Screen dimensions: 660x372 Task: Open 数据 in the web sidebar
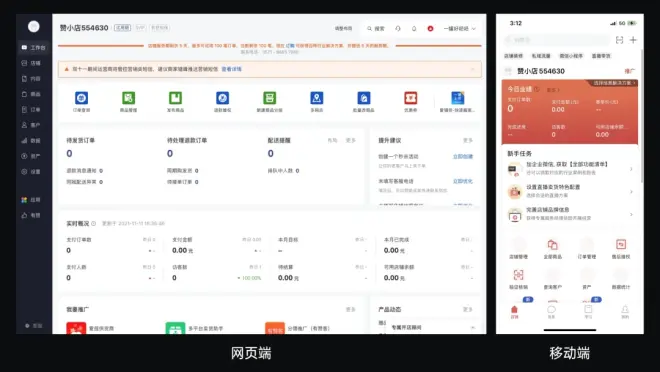point(32,141)
